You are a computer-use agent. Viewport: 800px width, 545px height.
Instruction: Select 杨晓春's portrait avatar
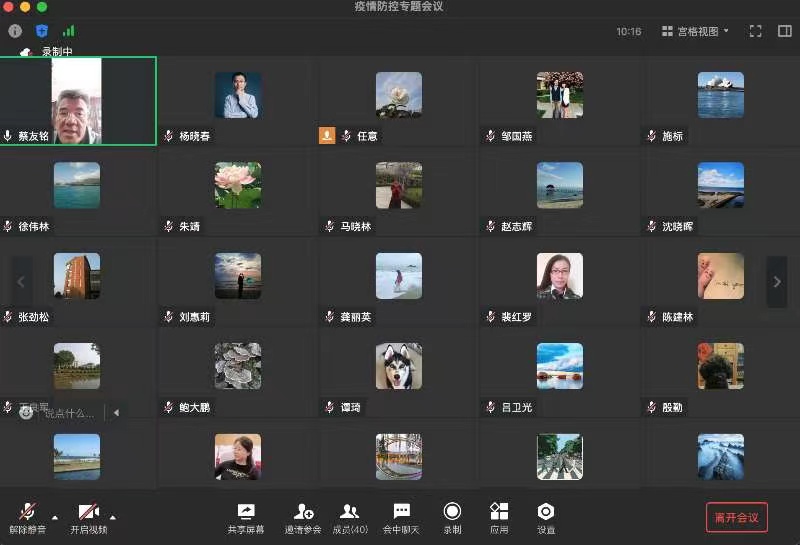(238, 95)
